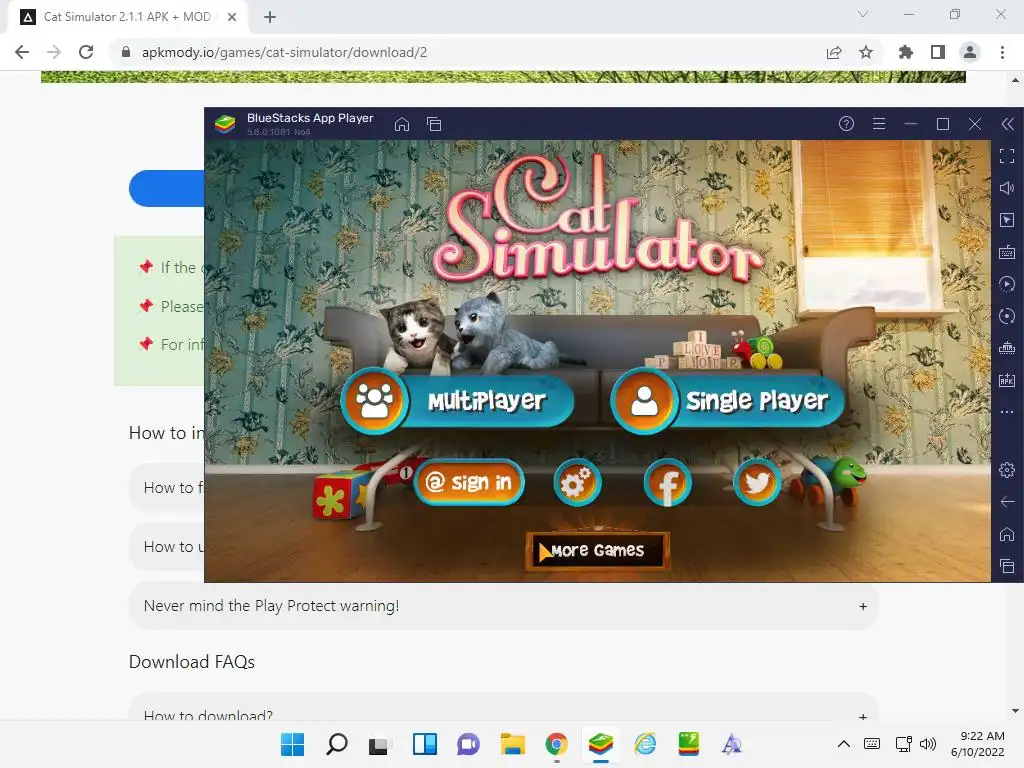Viewport: 1024px width, 768px height.
Task: Click the Sign in button in game
Action: pos(469,483)
